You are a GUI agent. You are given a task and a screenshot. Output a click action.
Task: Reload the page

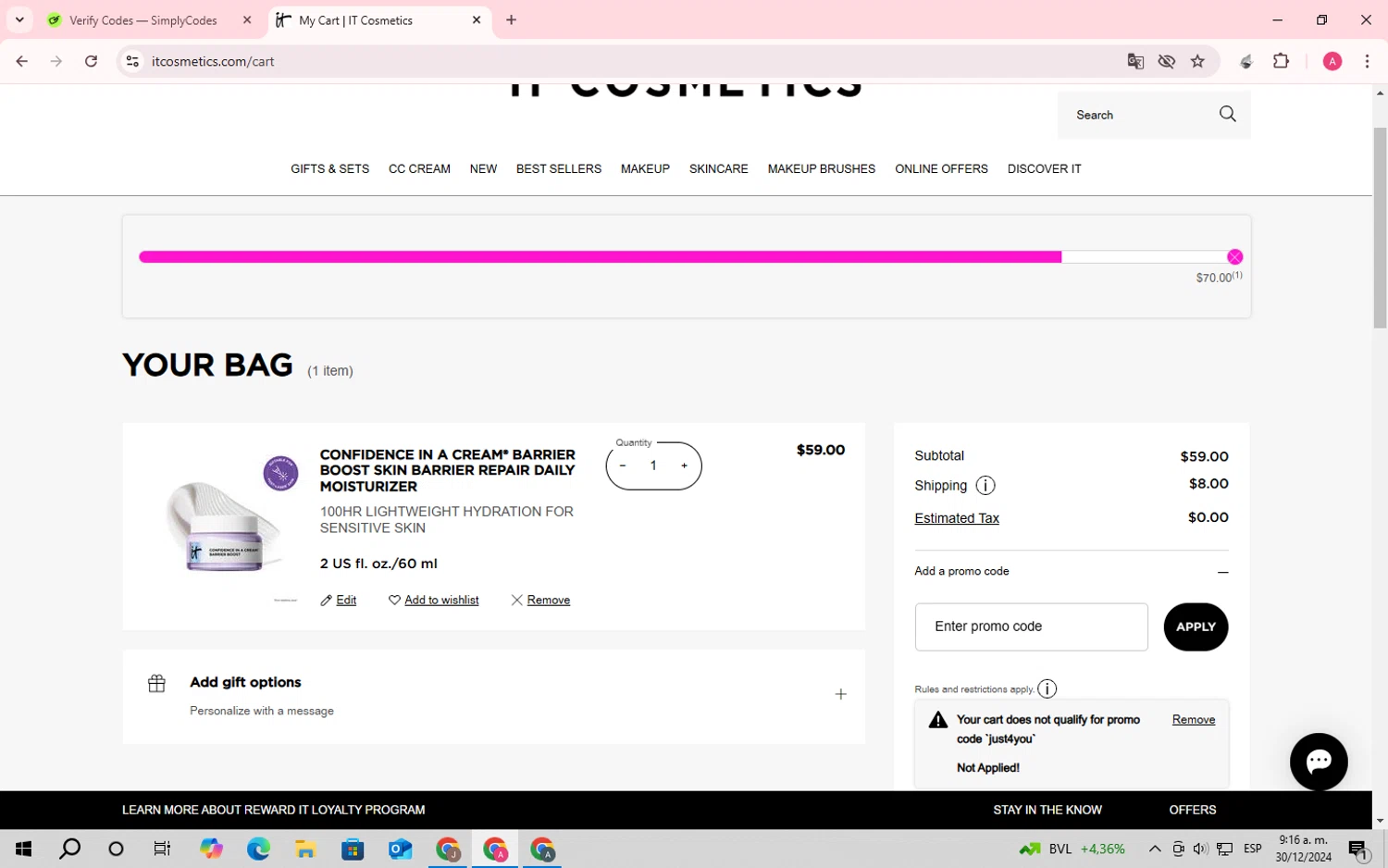pyautogui.click(x=91, y=61)
